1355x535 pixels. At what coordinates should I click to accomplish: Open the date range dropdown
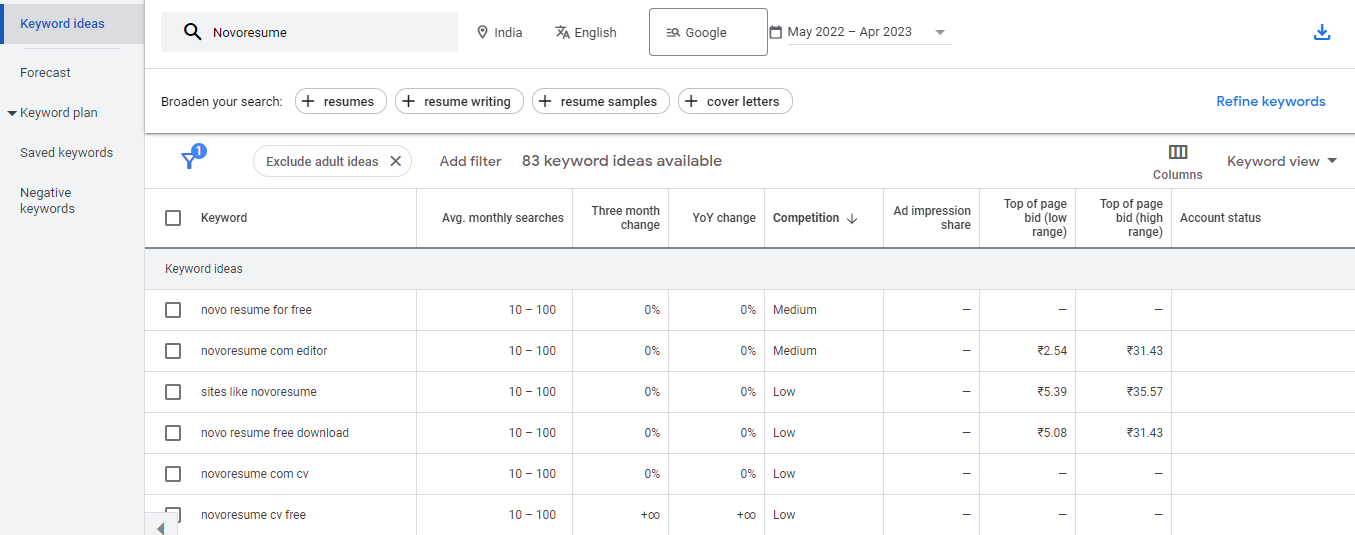[939, 32]
